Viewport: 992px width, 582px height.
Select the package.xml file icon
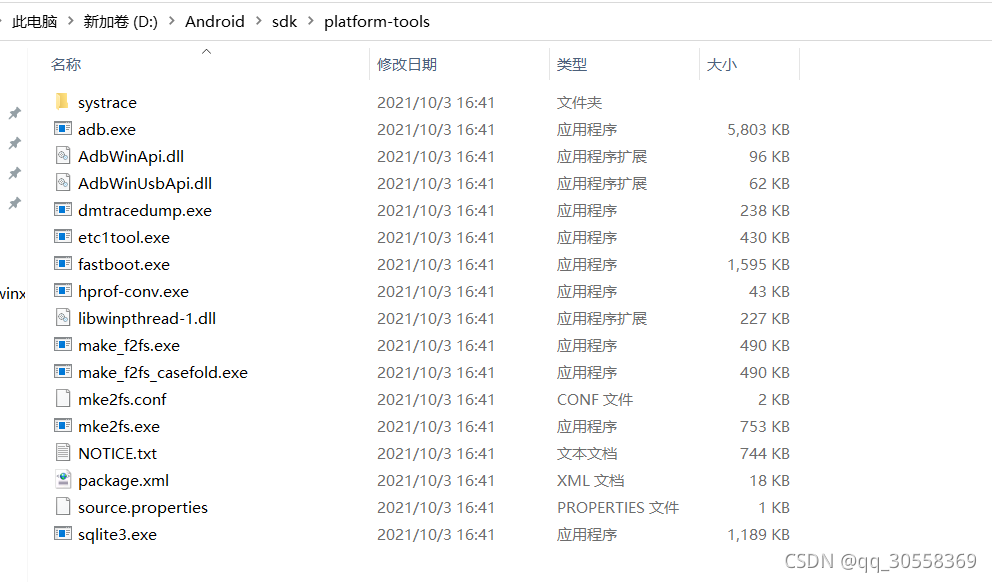(63, 480)
